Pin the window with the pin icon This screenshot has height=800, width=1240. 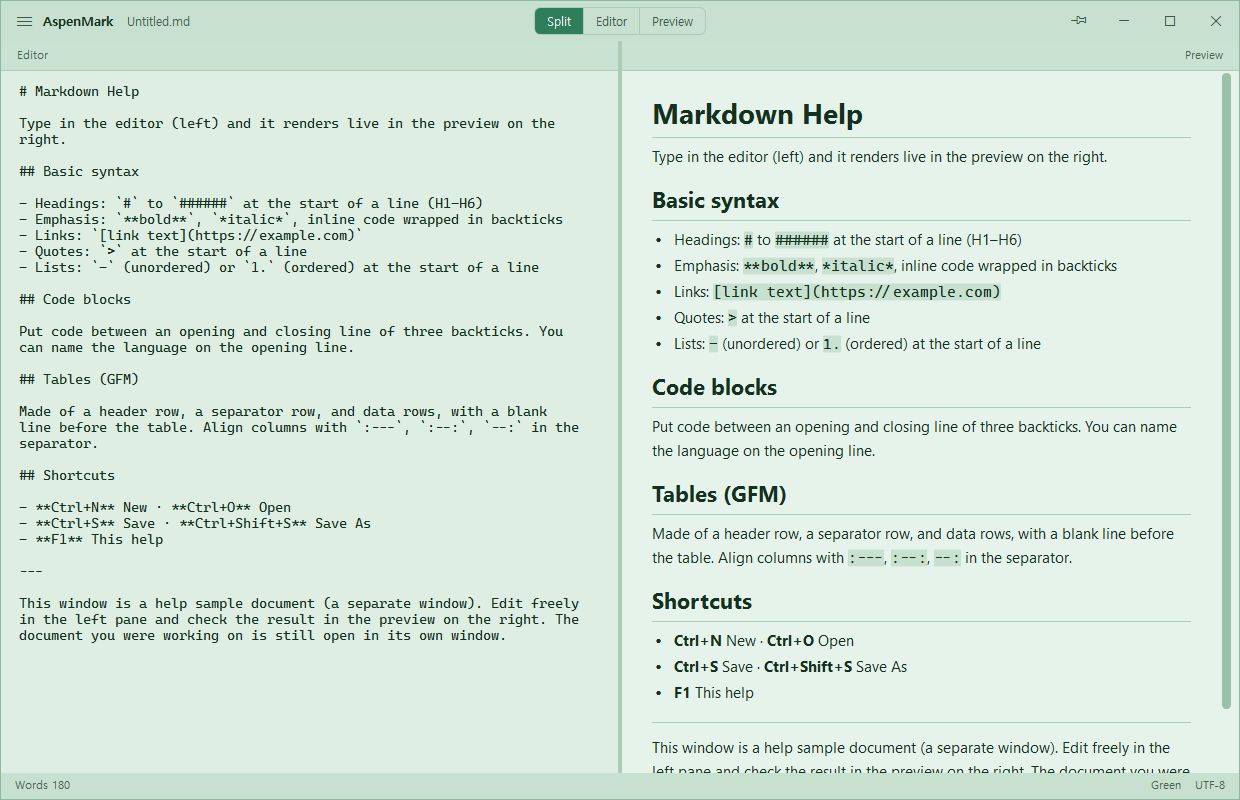coord(1079,21)
